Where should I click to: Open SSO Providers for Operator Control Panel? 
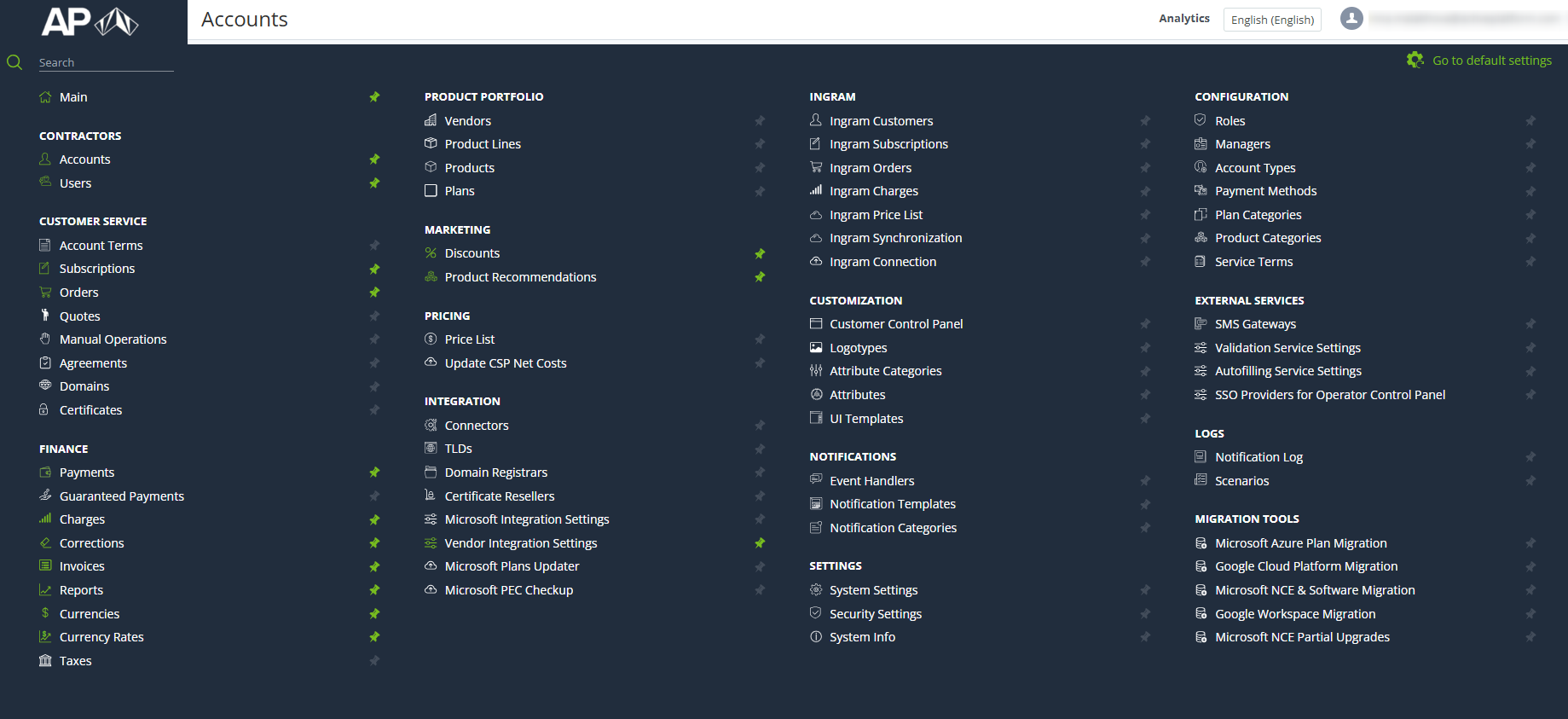click(x=1330, y=395)
